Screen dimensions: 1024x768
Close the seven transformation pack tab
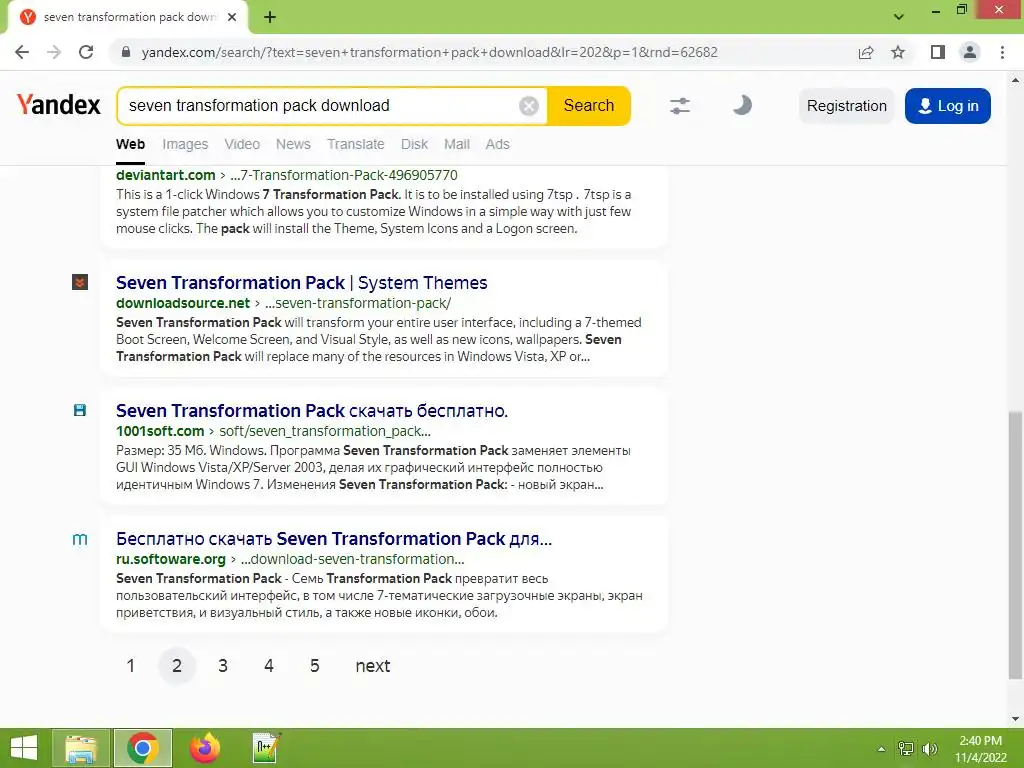(232, 18)
